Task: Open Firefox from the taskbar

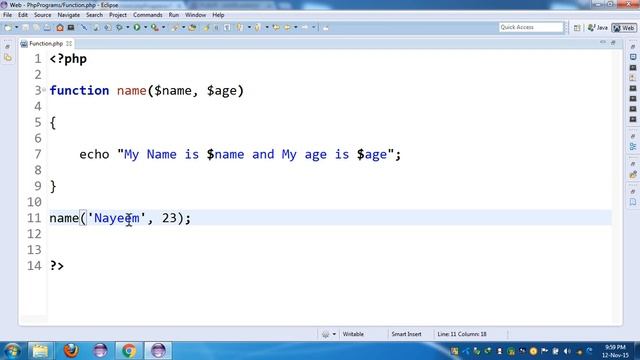Action: tap(71, 351)
